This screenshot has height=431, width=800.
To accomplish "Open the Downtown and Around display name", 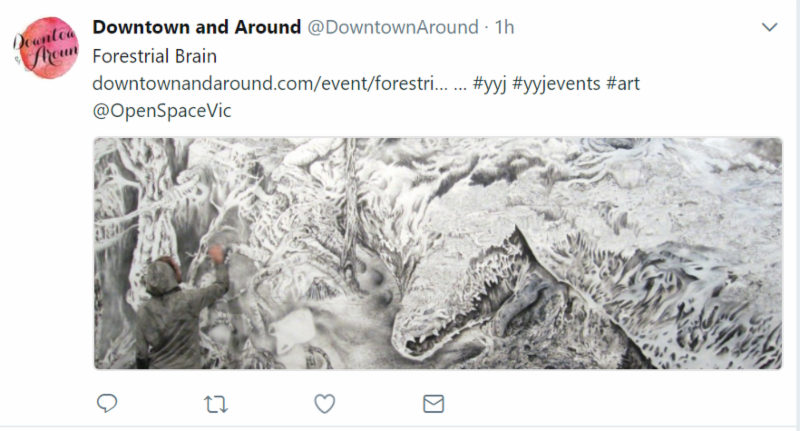I will pos(196,27).
